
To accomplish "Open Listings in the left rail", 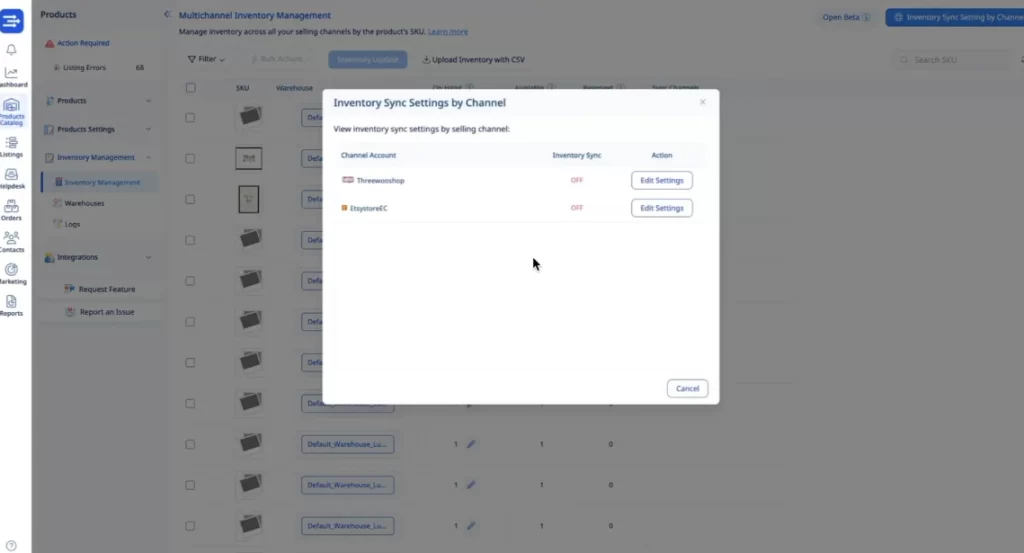I will pyautogui.click(x=12, y=147).
